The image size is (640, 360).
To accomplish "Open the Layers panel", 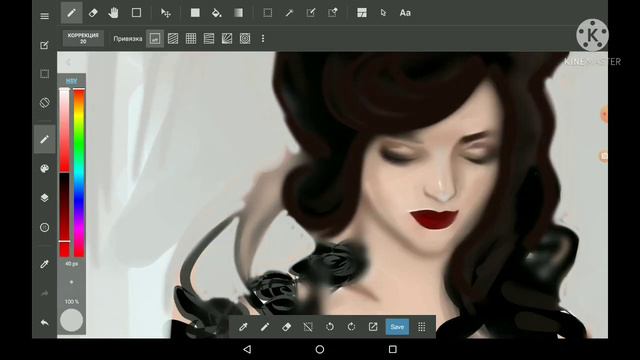I will click(x=44, y=198).
